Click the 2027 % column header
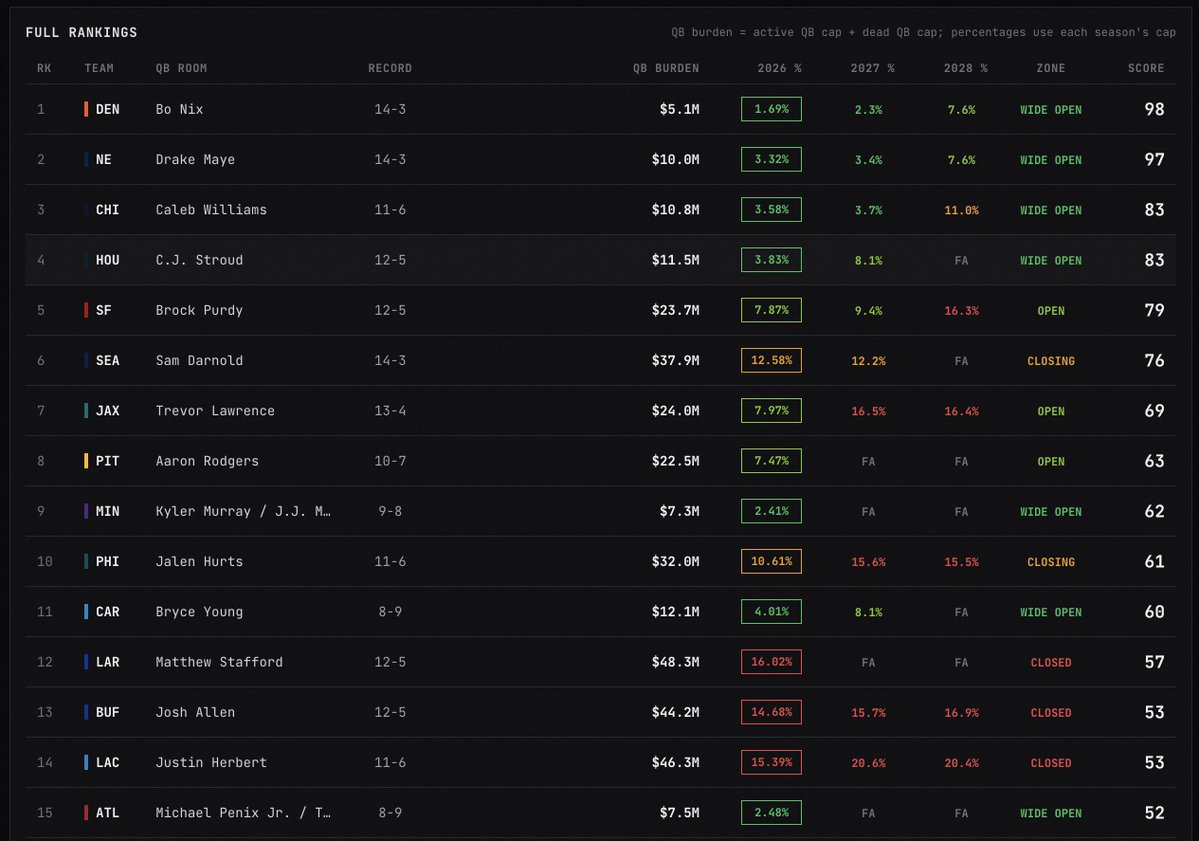The width and height of the screenshot is (1199, 841). point(872,68)
